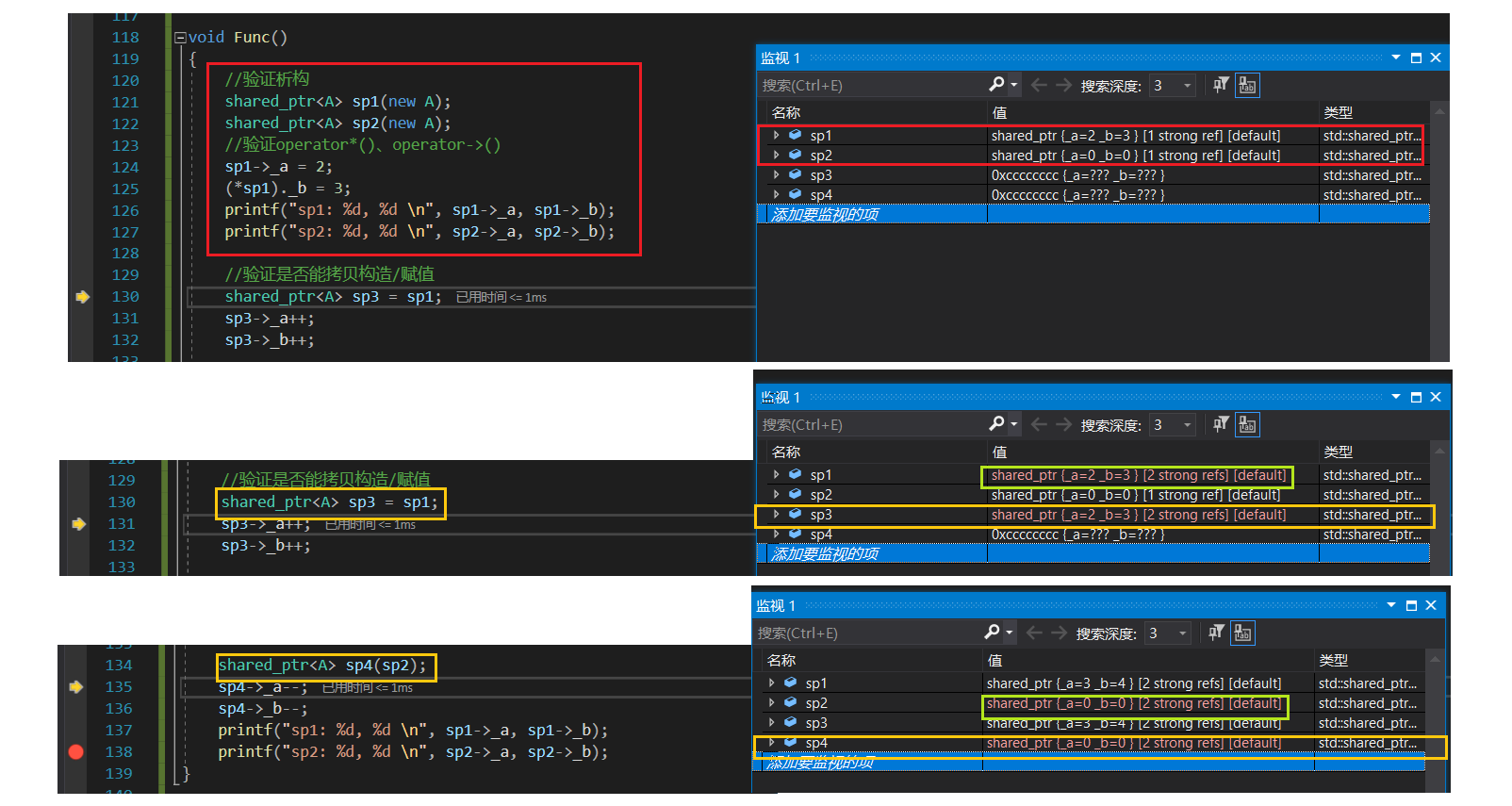Click the boxed rightmost toolbar icon in top Watch 1 panel
This screenshot has height=806, width=1512.
pos(1247,85)
